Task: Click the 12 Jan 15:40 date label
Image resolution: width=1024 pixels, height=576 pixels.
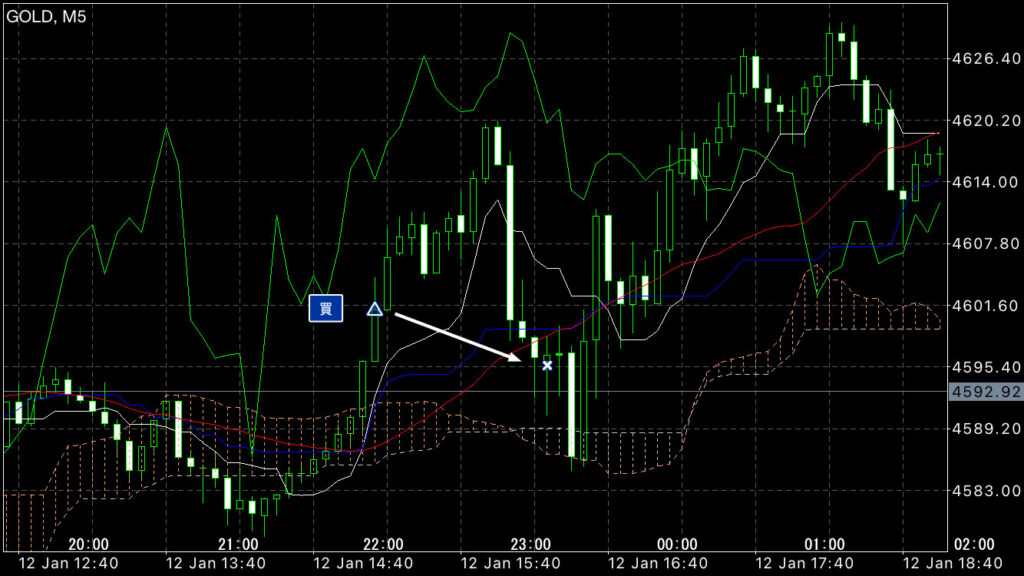Action: point(510,563)
